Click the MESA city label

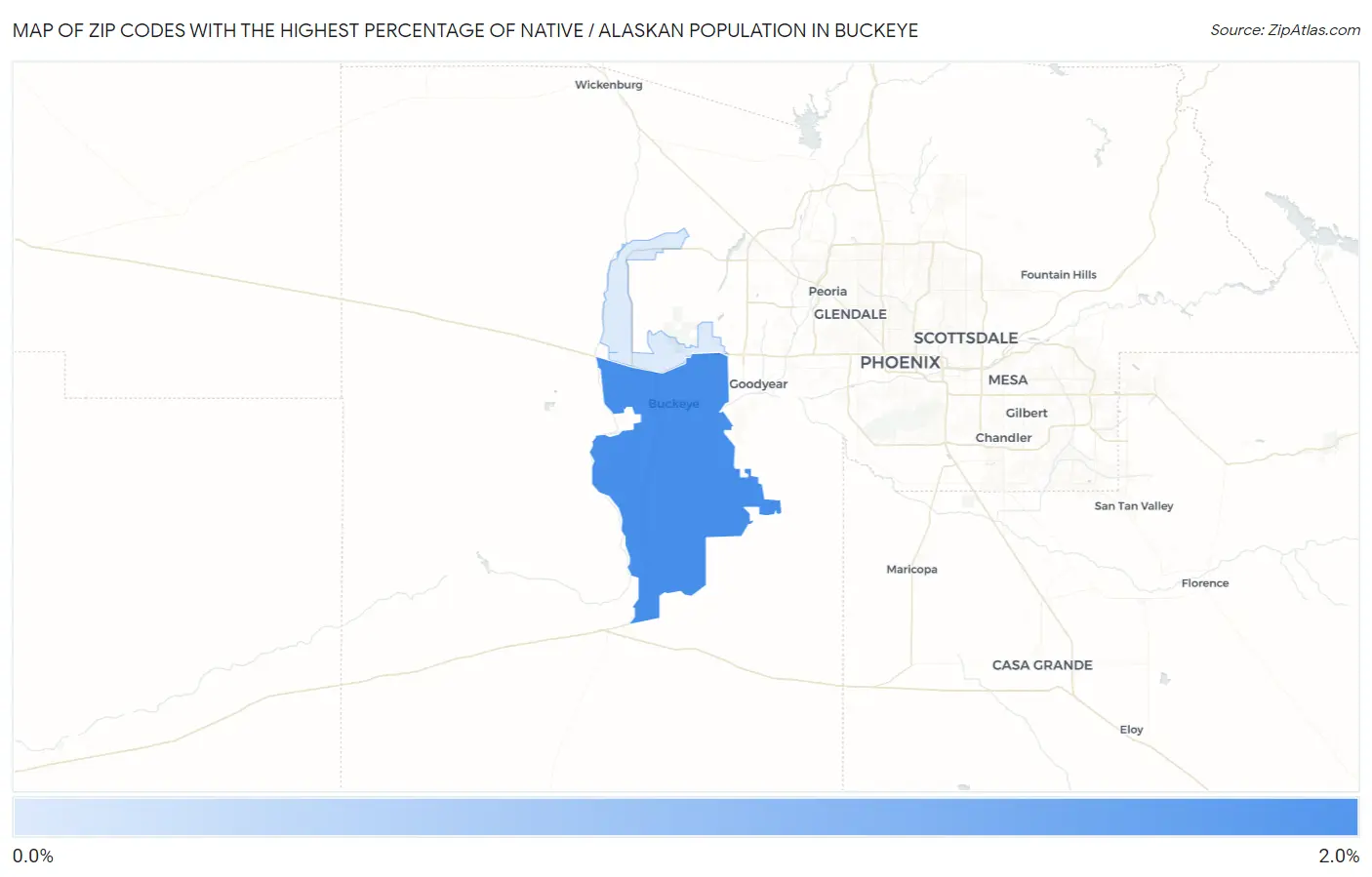pos(1007,379)
